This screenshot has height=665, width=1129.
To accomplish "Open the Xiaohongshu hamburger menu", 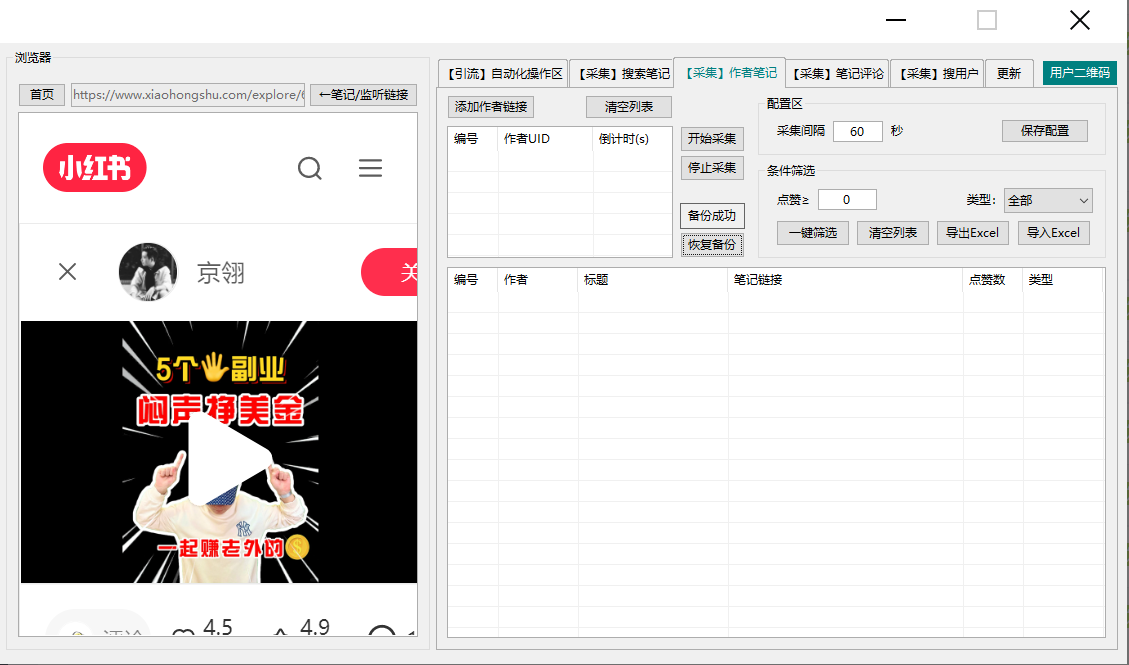I will (x=370, y=168).
